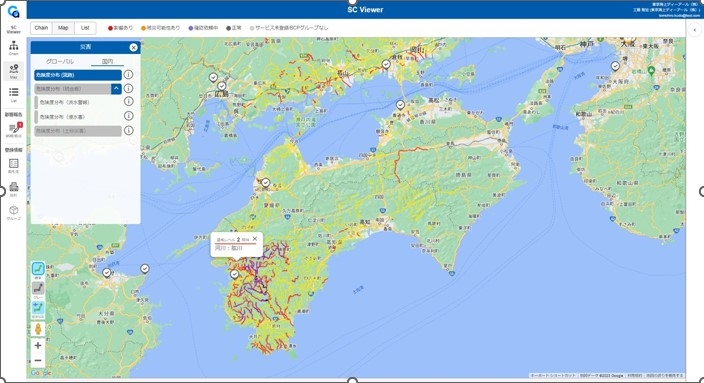Image resolution: width=704 pixels, height=383 pixels.
Task: Close the river level info popup
Action: (x=255, y=239)
